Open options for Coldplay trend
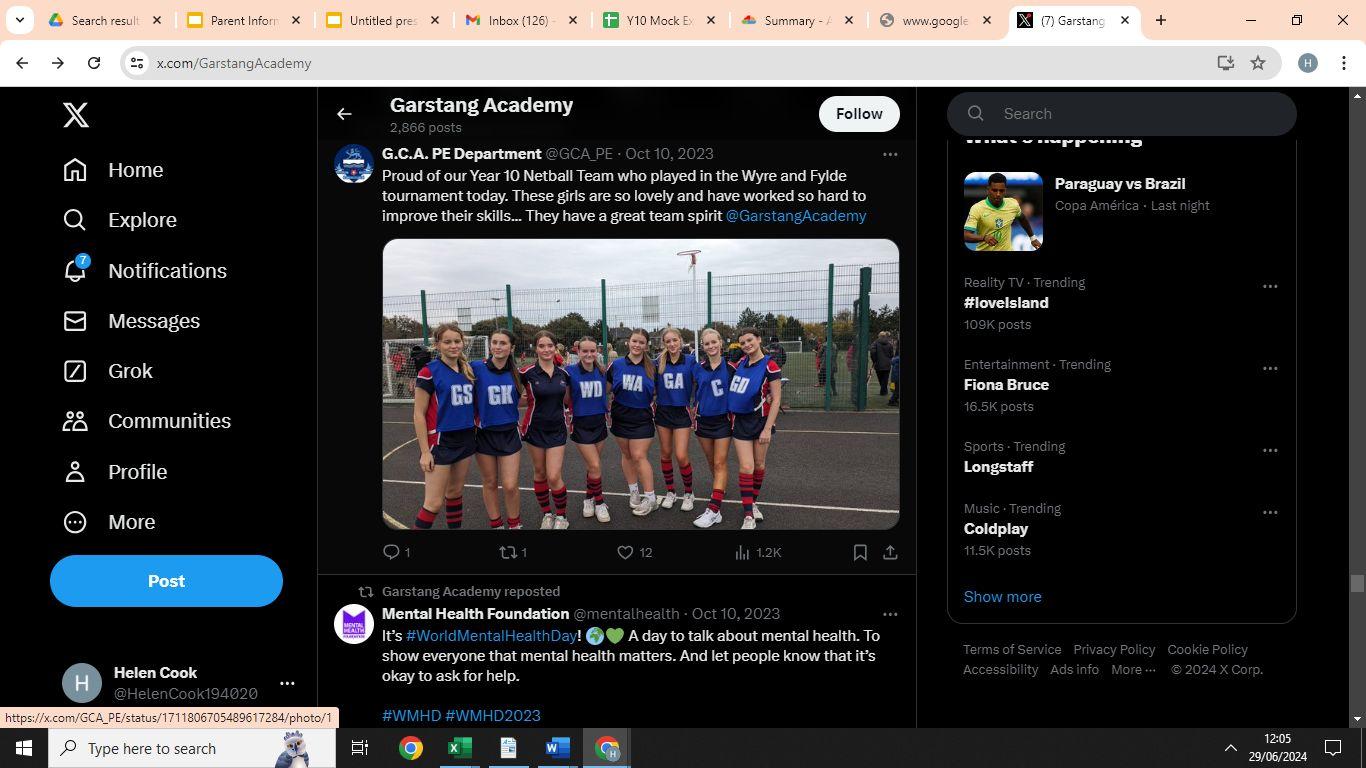1366x768 pixels. point(1270,512)
